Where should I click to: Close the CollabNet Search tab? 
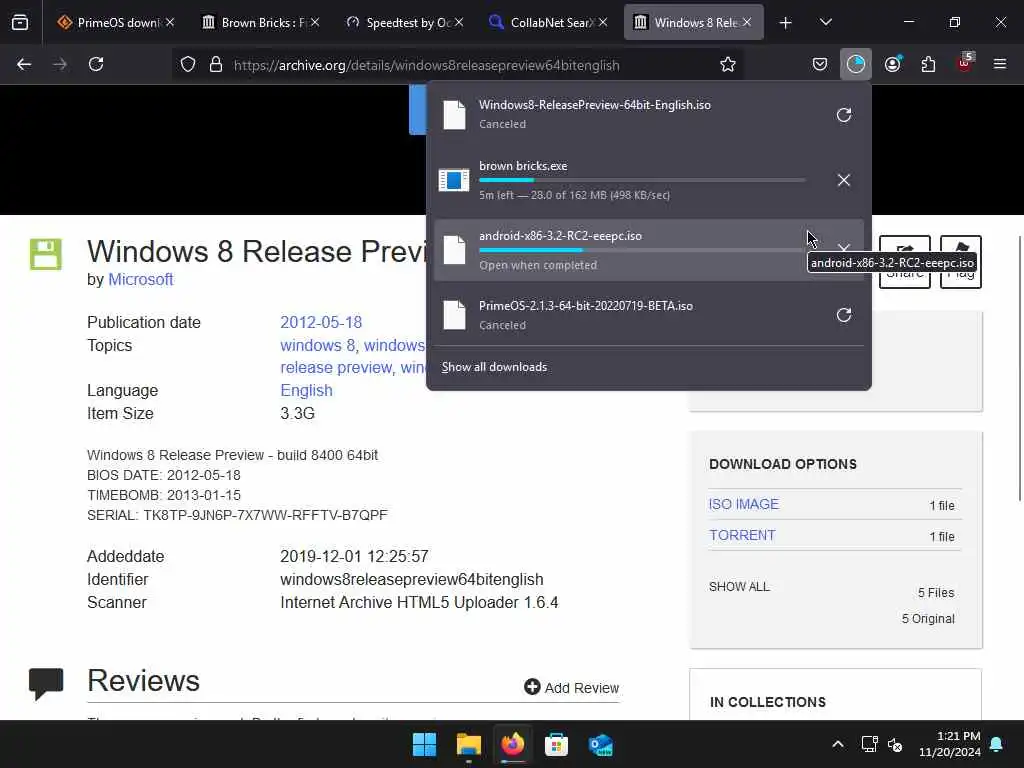click(603, 22)
